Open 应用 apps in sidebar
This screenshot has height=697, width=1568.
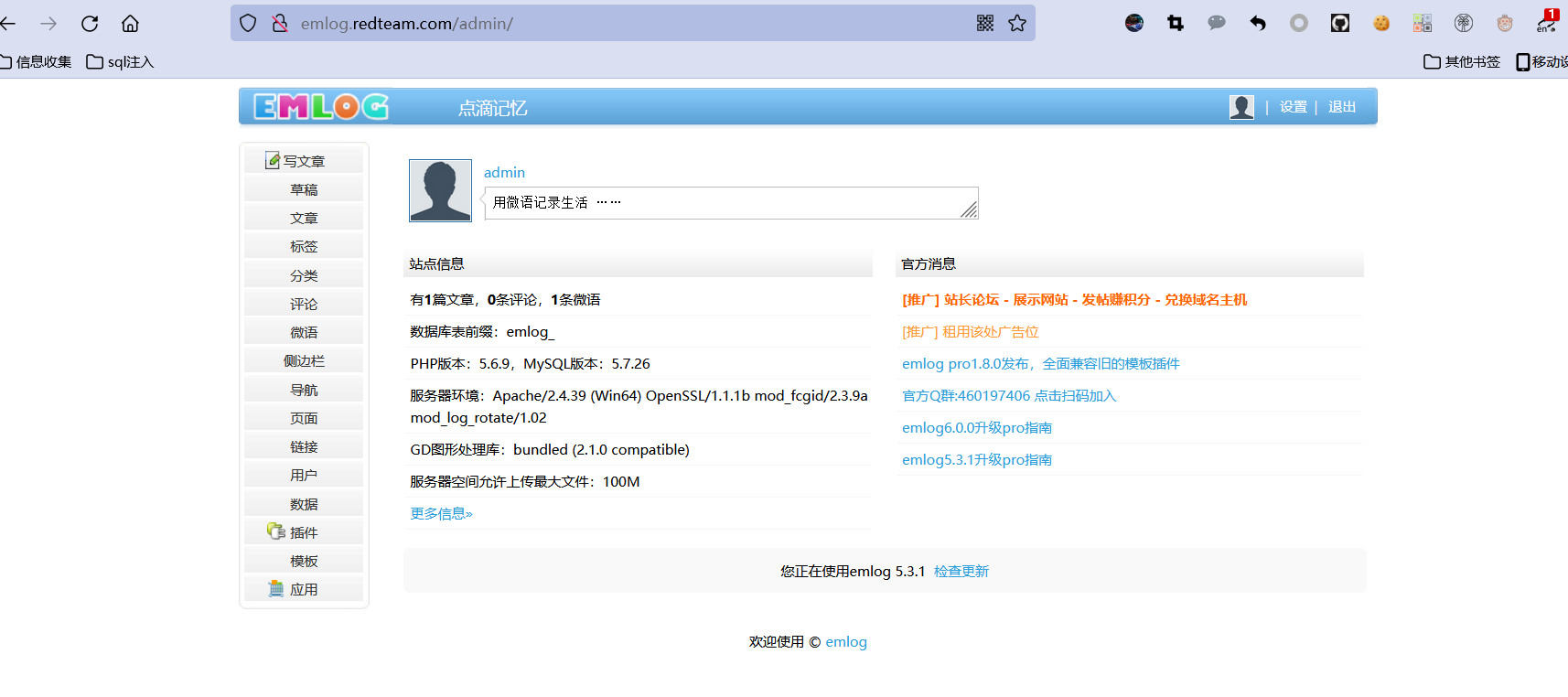coord(304,589)
